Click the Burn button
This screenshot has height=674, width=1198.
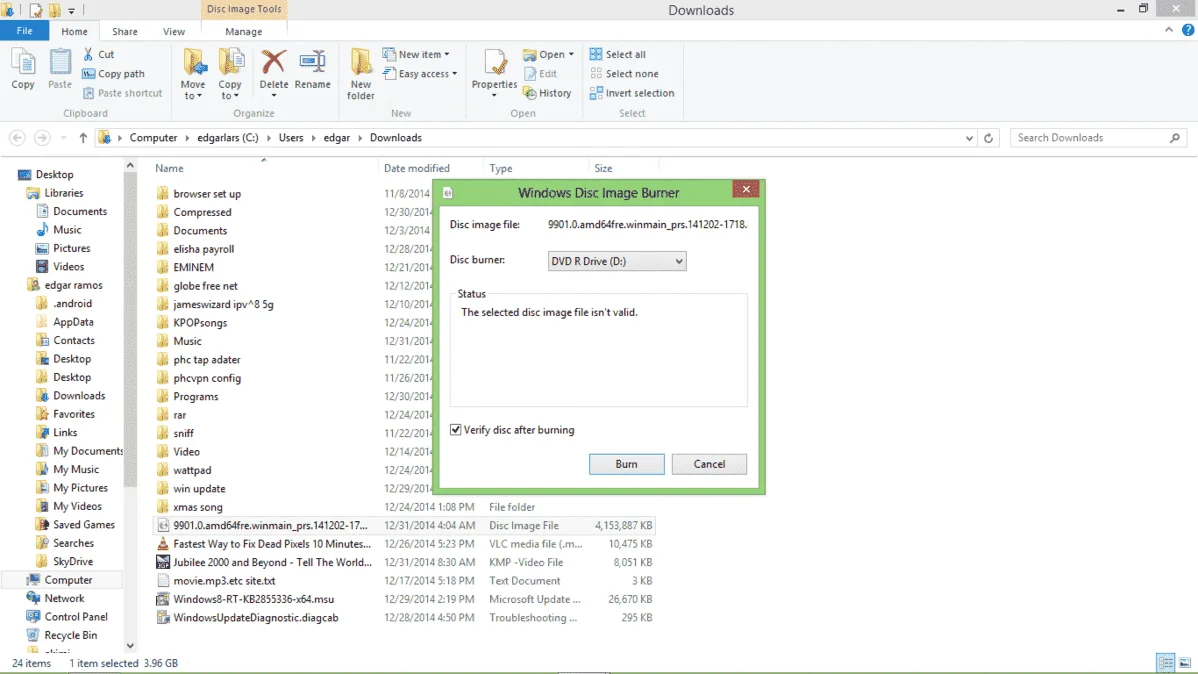tap(627, 464)
